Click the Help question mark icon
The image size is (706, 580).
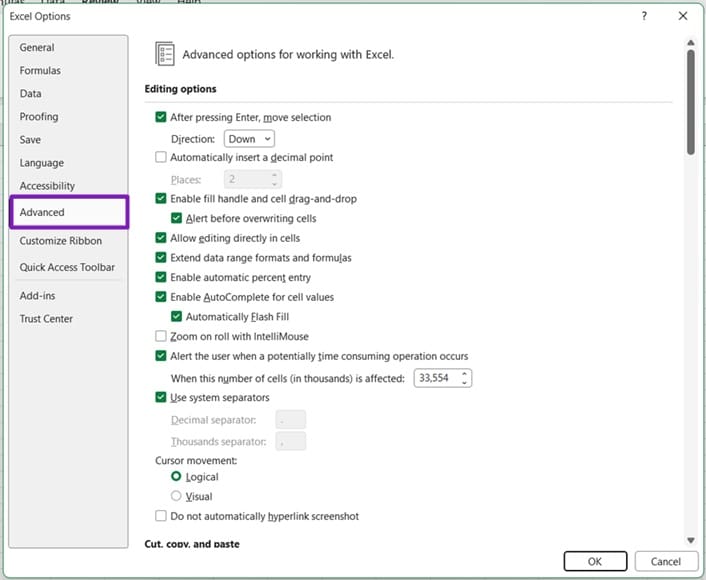[x=644, y=16]
